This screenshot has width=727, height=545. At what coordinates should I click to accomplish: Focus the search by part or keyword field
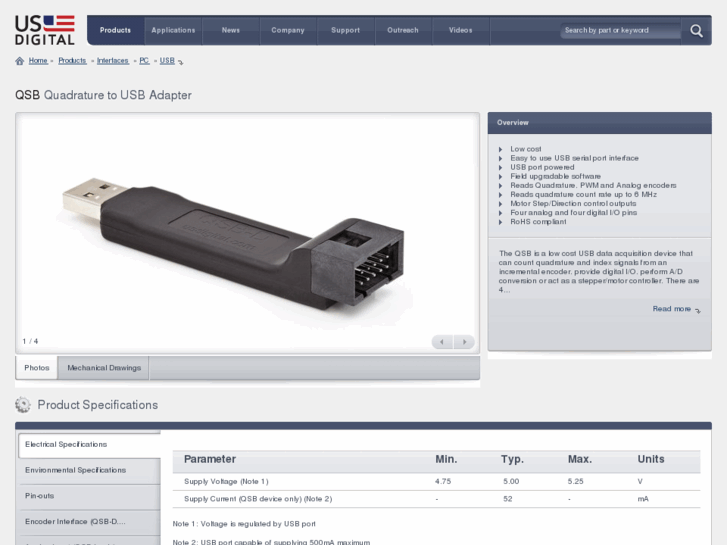point(620,31)
